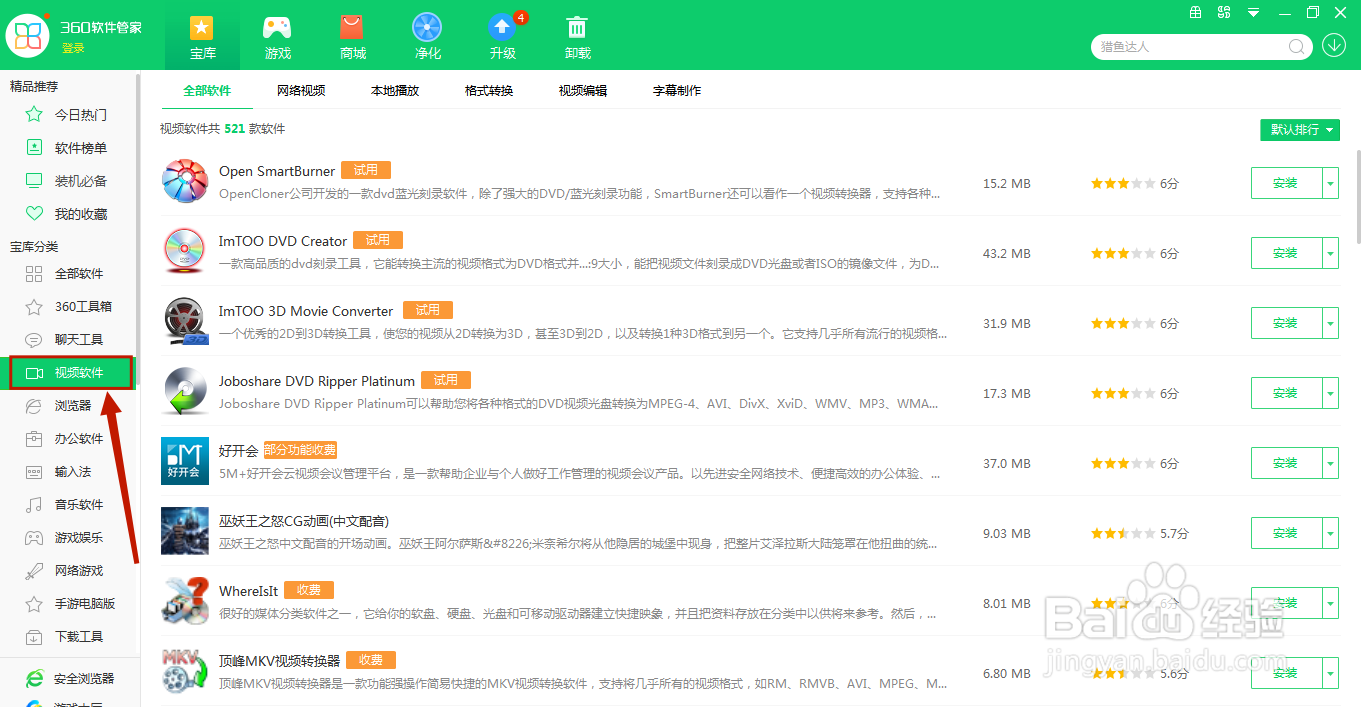Open the 默认排序 sort dropdown

pyautogui.click(x=1299, y=130)
